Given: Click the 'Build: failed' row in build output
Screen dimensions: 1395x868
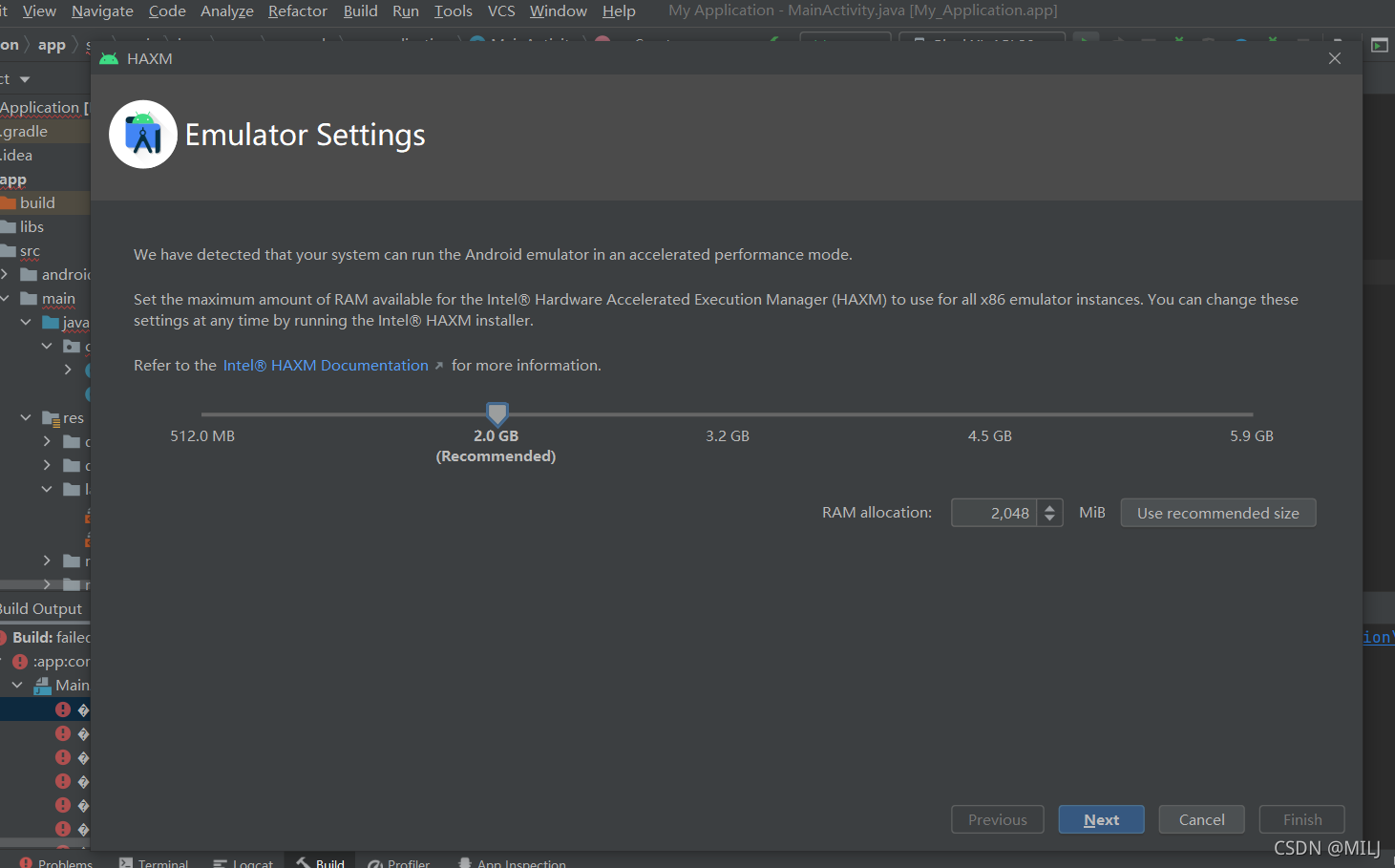Looking at the screenshot, I should pyautogui.click(x=45, y=637).
